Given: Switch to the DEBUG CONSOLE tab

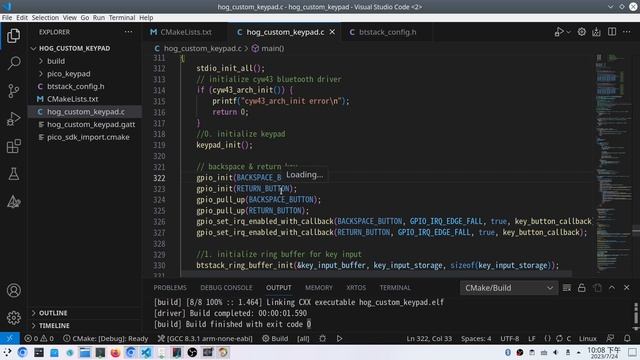Looking at the screenshot, I should (x=226, y=288).
